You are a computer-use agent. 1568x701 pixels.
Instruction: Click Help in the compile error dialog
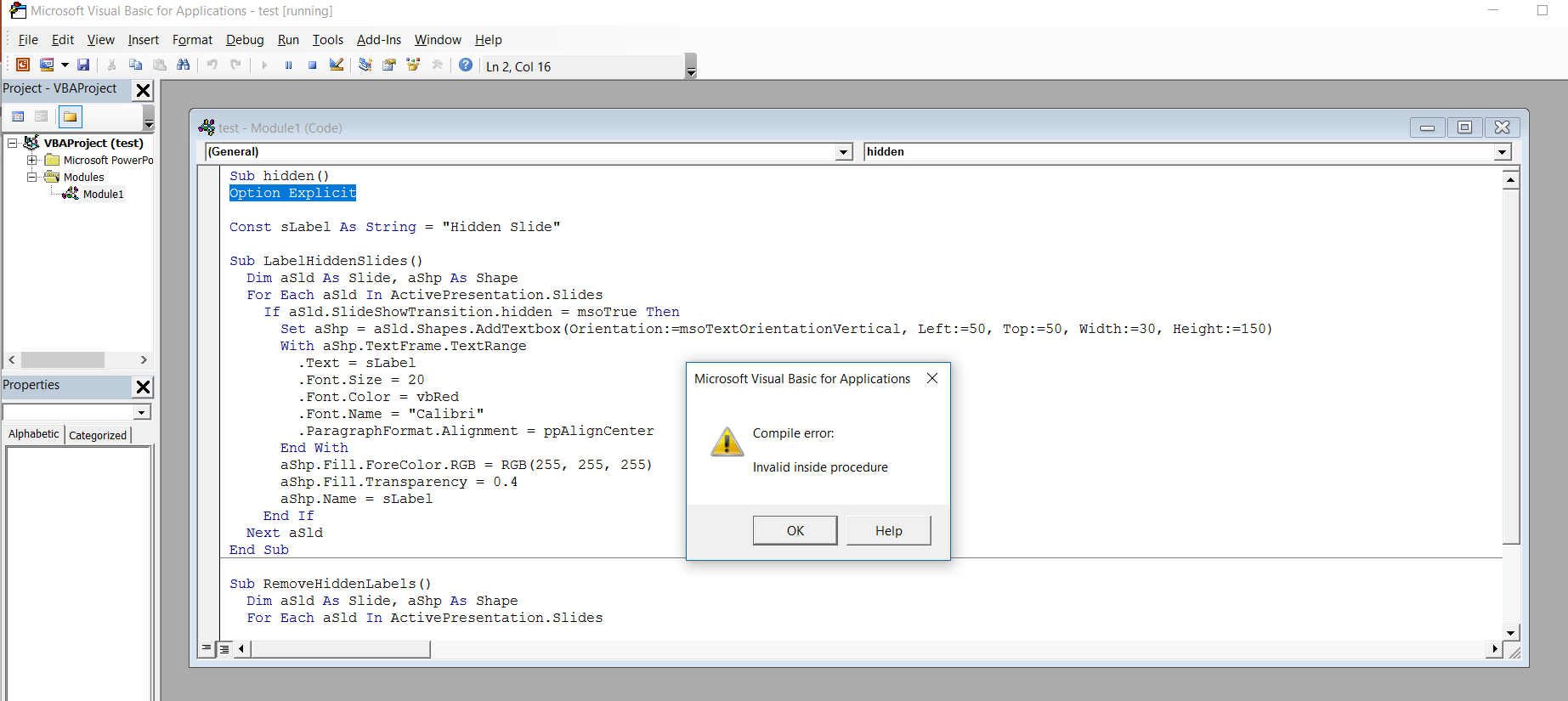click(x=888, y=530)
